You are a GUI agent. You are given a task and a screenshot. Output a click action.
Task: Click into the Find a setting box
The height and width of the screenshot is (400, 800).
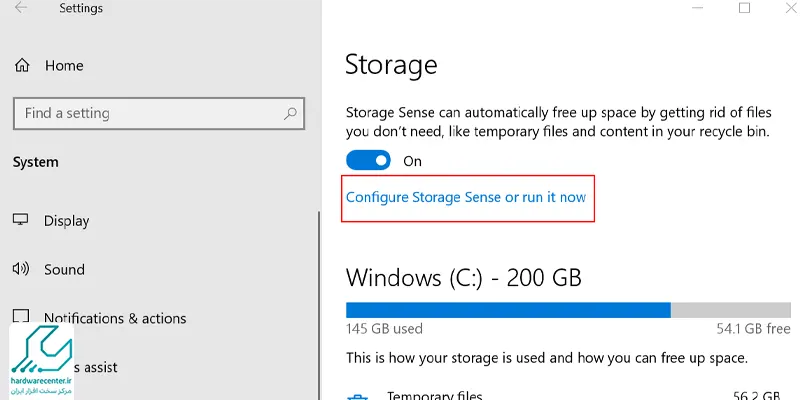159,113
